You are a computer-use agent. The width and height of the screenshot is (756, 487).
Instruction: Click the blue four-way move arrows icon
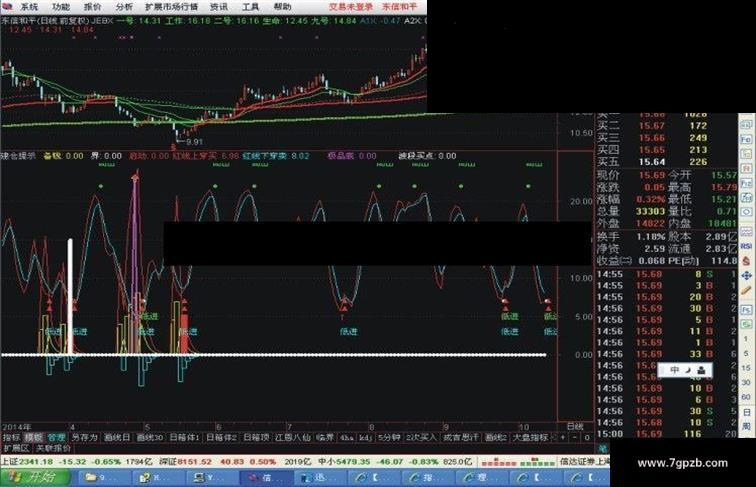[745, 276]
